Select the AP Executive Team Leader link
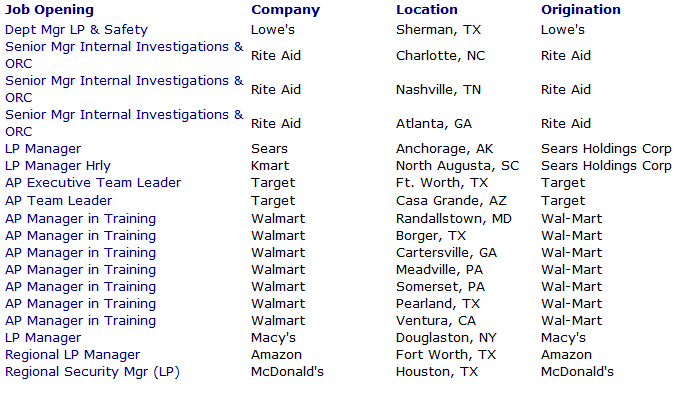697x395 pixels. point(93,183)
